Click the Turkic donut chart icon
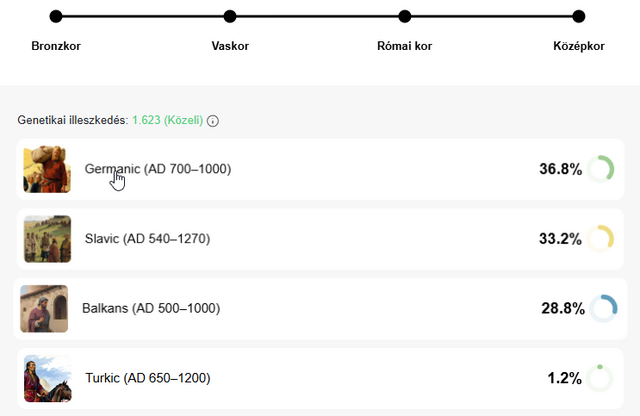640x416 pixels. (600, 378)
